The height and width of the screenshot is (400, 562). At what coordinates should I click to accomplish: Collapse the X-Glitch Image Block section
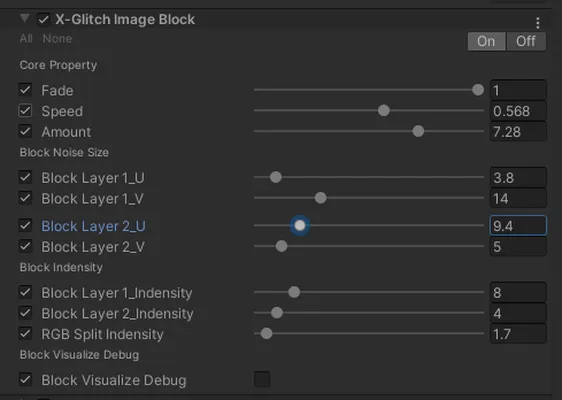tap(24, 18)
